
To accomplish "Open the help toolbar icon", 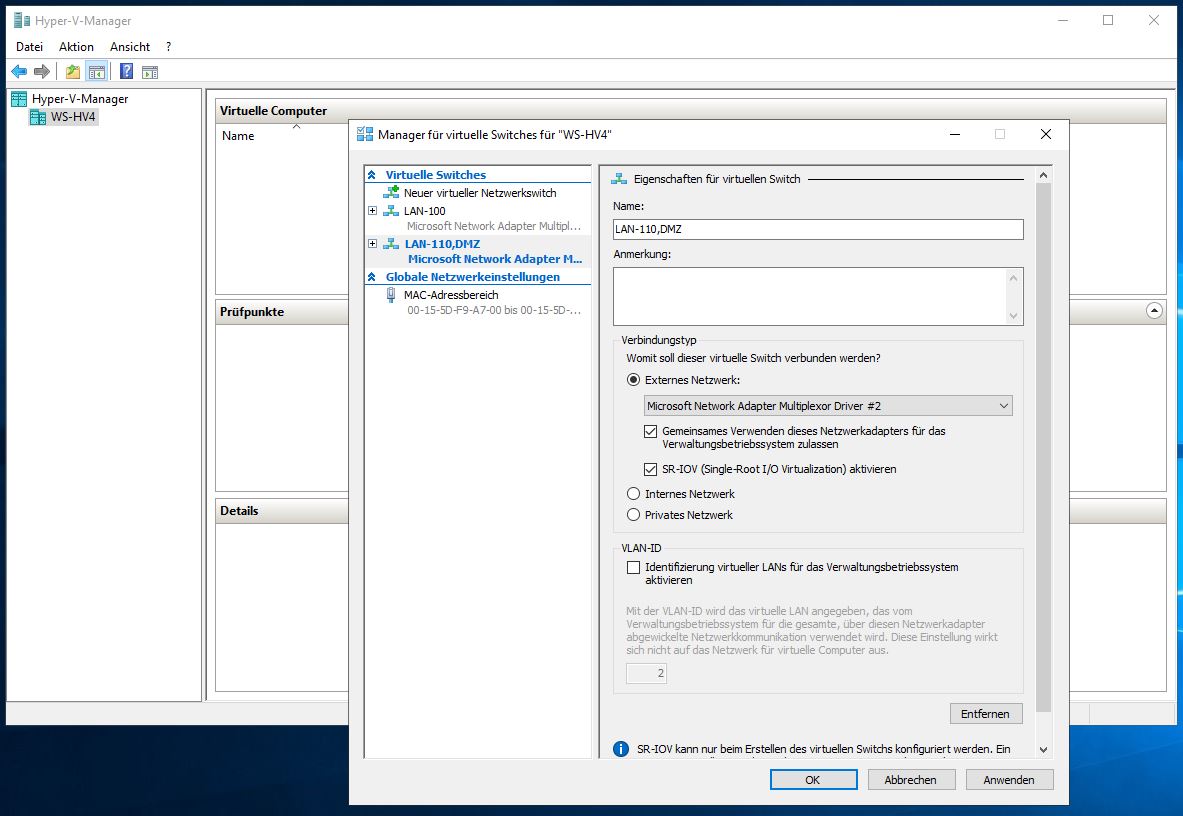I will pos(127,72).
